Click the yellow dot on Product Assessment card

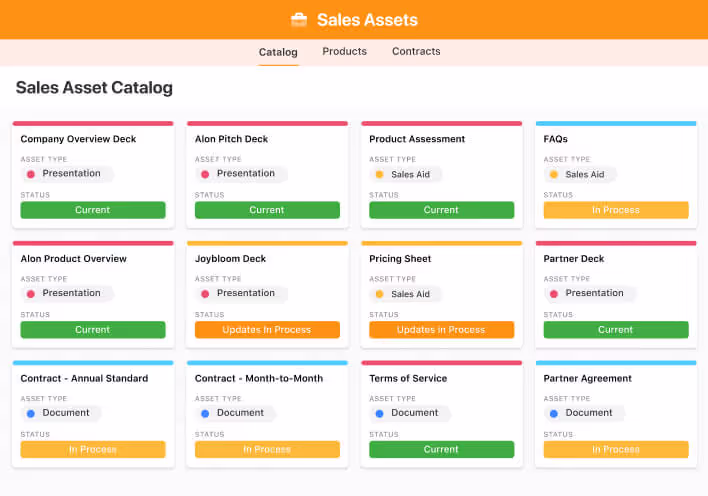click(380, 174)
